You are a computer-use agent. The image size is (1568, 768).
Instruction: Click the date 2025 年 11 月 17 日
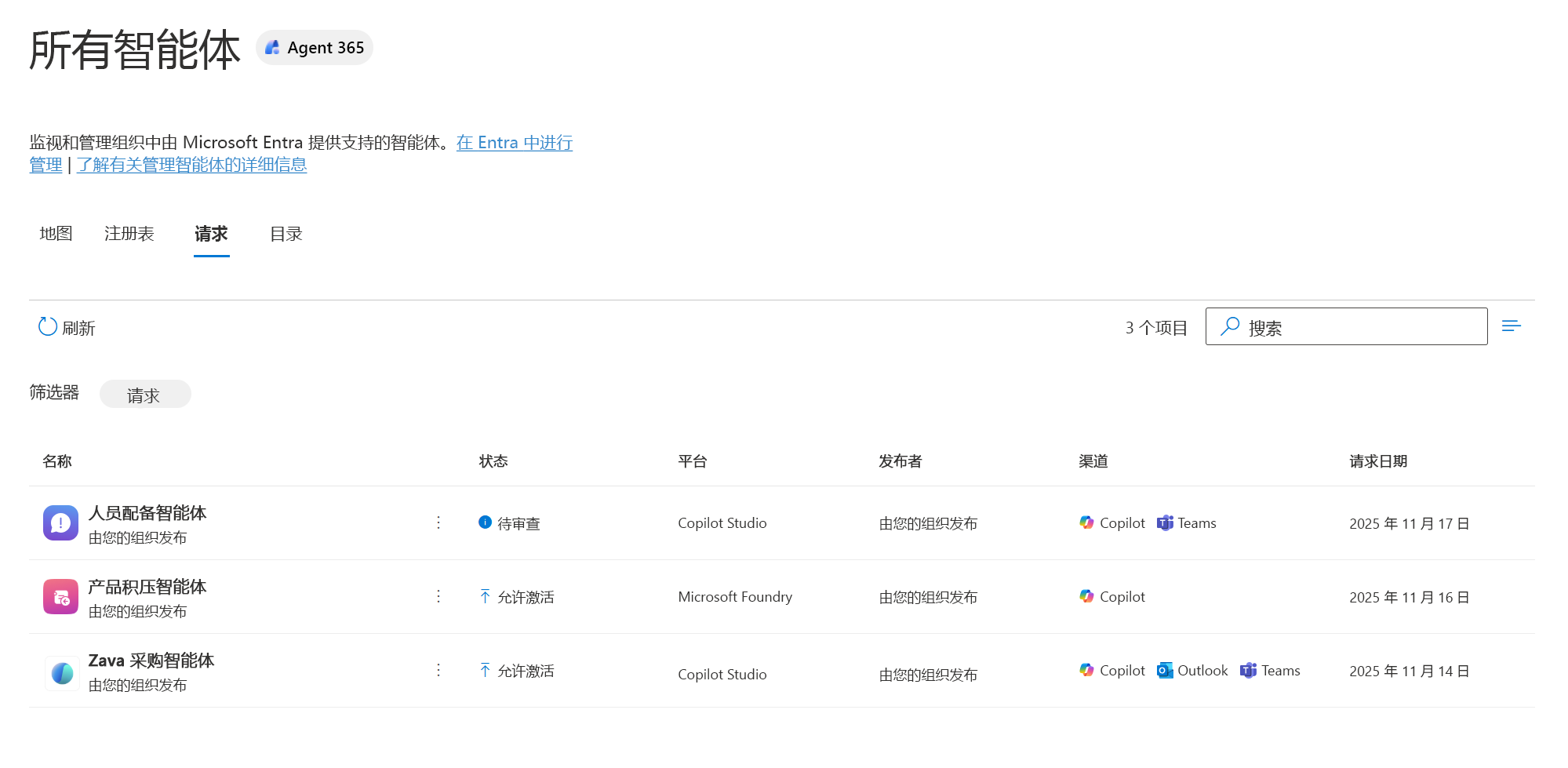tap(1410, 523)
